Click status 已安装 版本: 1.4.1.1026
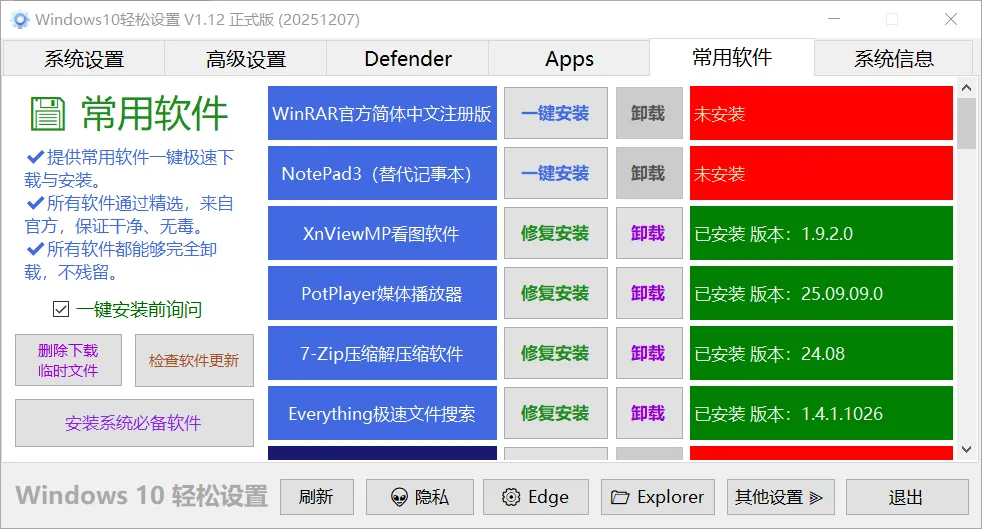The height and width of the screenshot is (529, 982). [x=821, y=413]
